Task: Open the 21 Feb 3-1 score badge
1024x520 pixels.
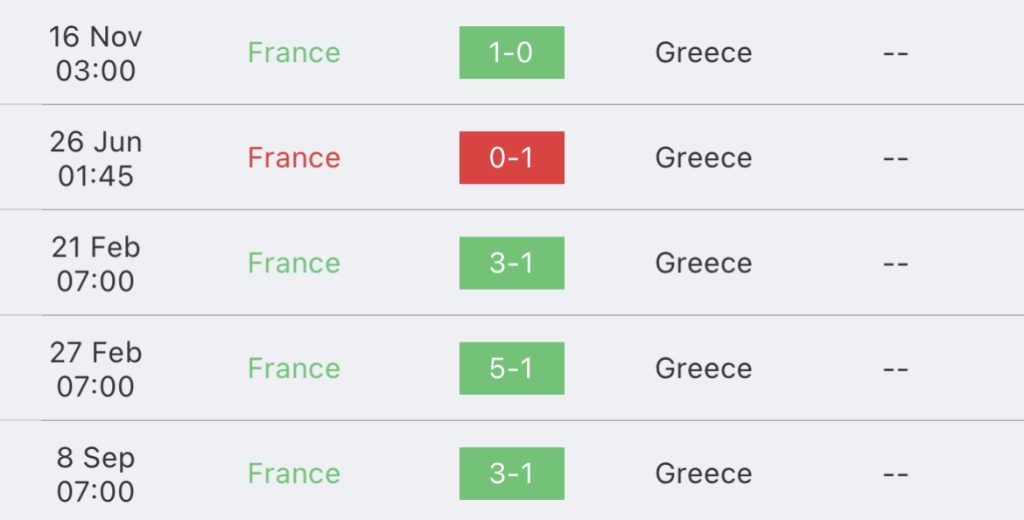Action: tap(511, 263)
